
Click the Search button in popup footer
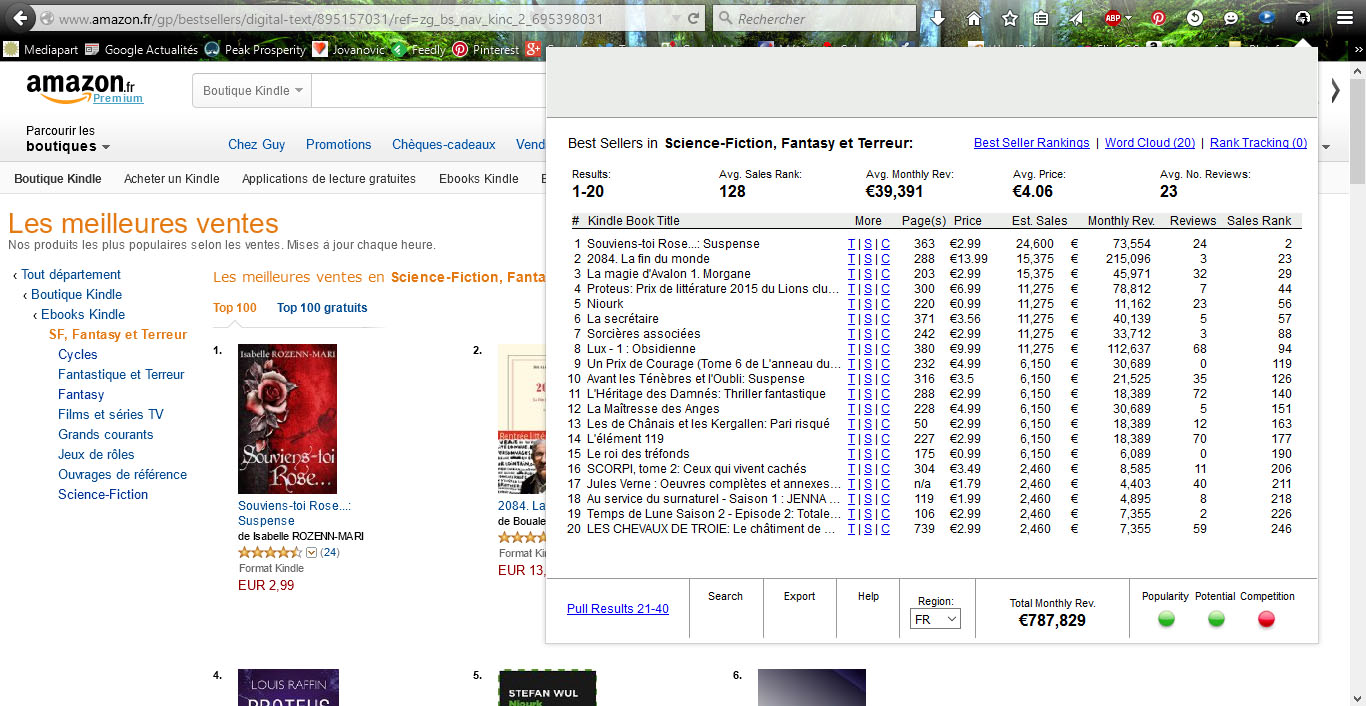coord(725,596)
